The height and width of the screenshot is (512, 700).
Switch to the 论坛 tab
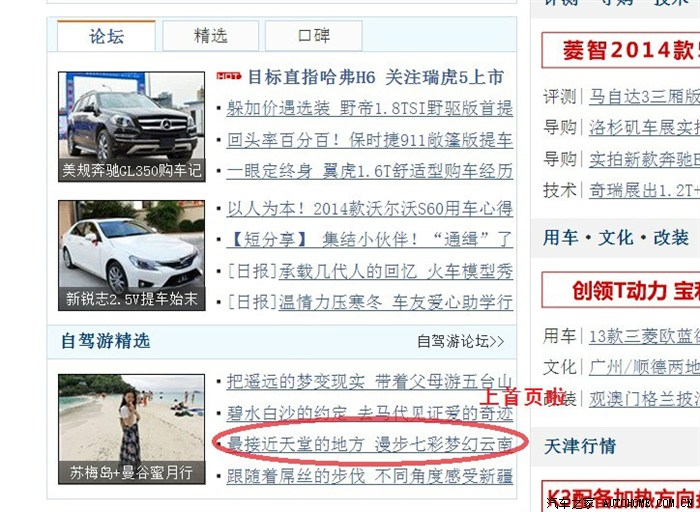[x=106, y=36]
